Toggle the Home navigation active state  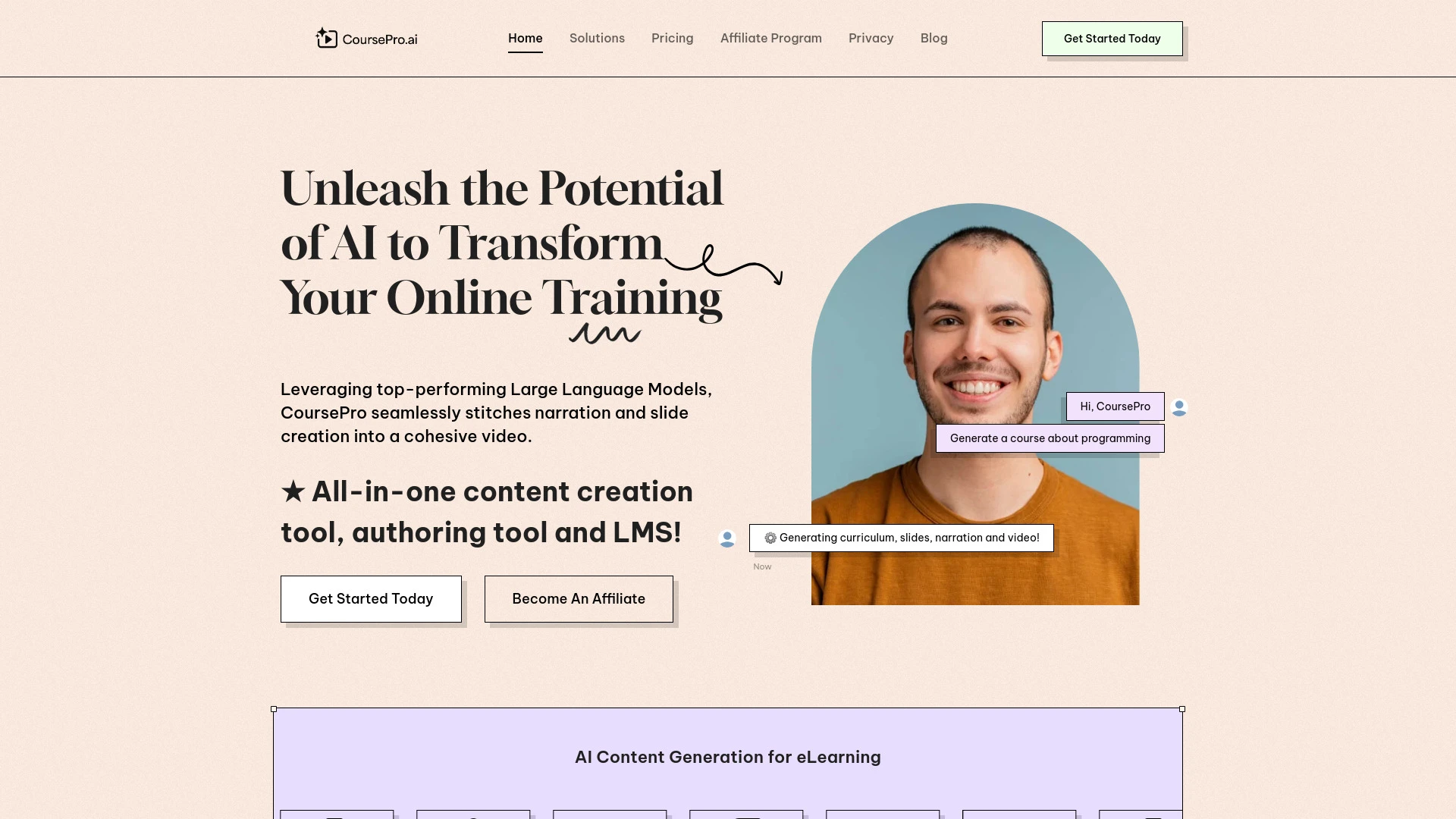525,38
